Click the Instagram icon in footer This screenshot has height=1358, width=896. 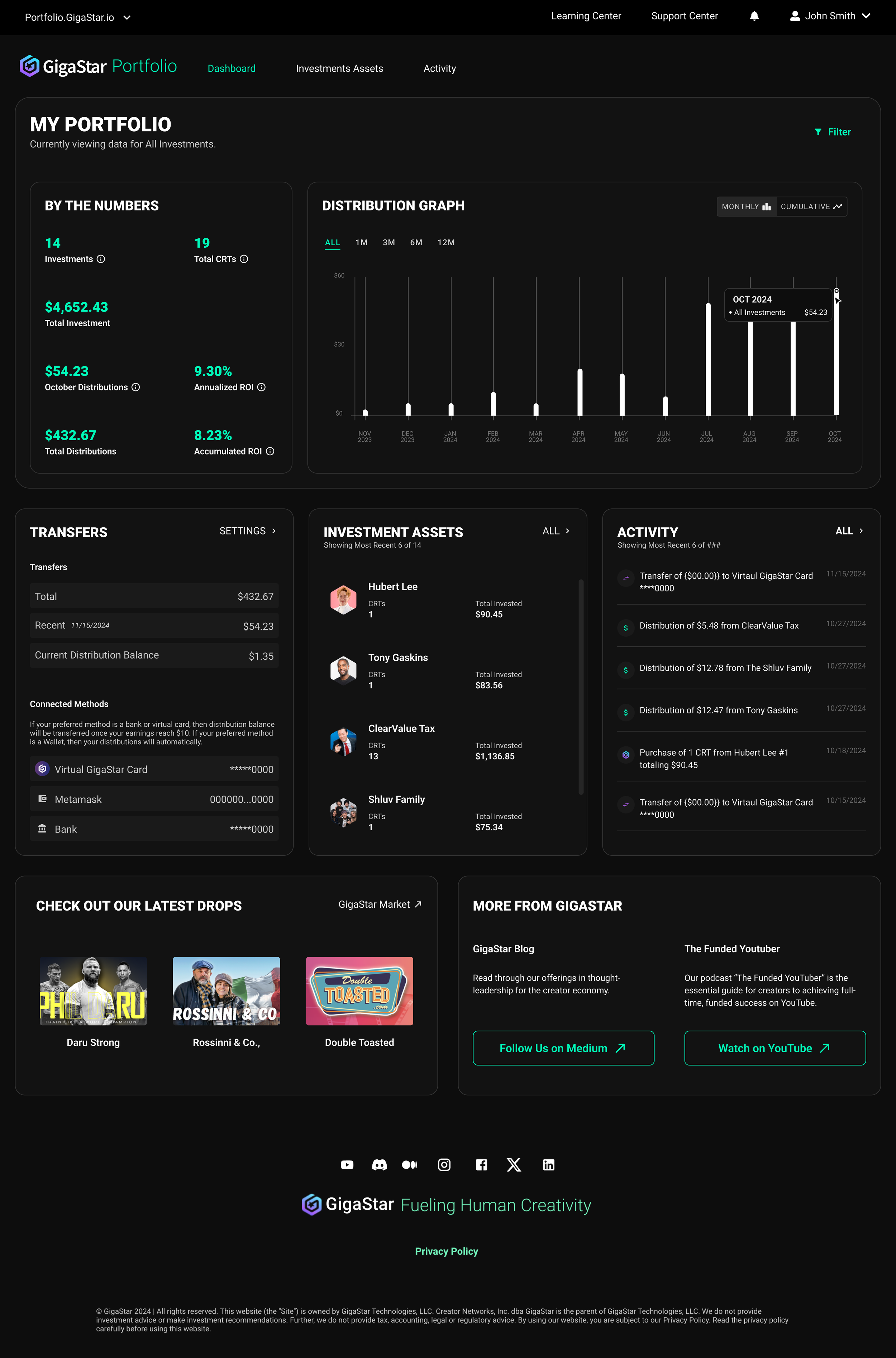click(444, 1165)
